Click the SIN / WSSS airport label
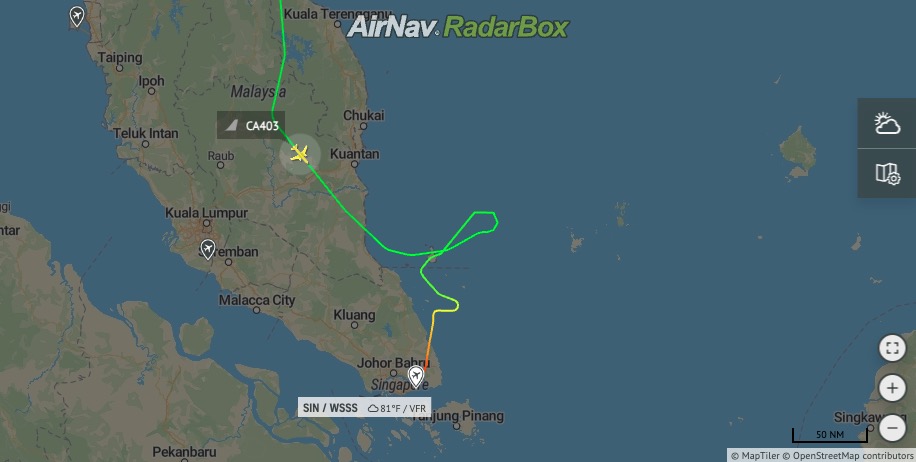 (x=330, y=408)
